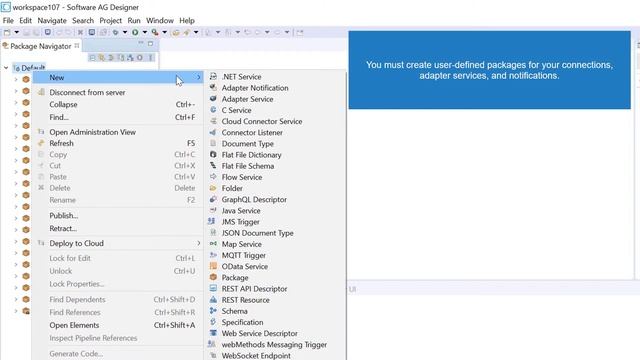Open the New toolbar dropdown arrow
Viewport: 640px width, 360px height.
tap(17, 32)
